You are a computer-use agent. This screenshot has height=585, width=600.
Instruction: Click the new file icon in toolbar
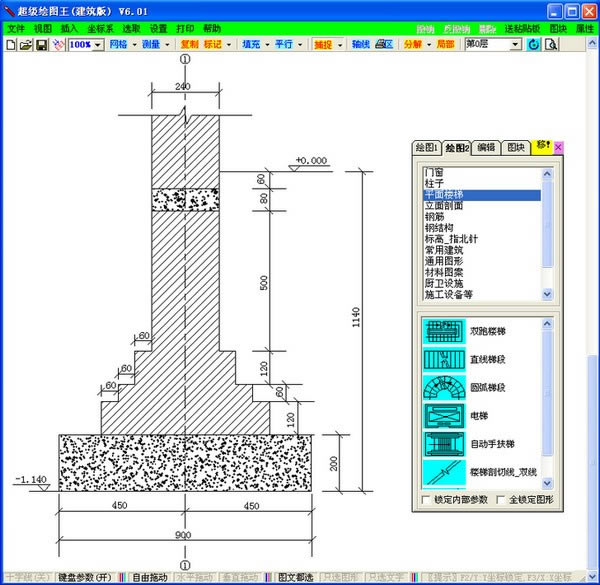click(11, 45)
